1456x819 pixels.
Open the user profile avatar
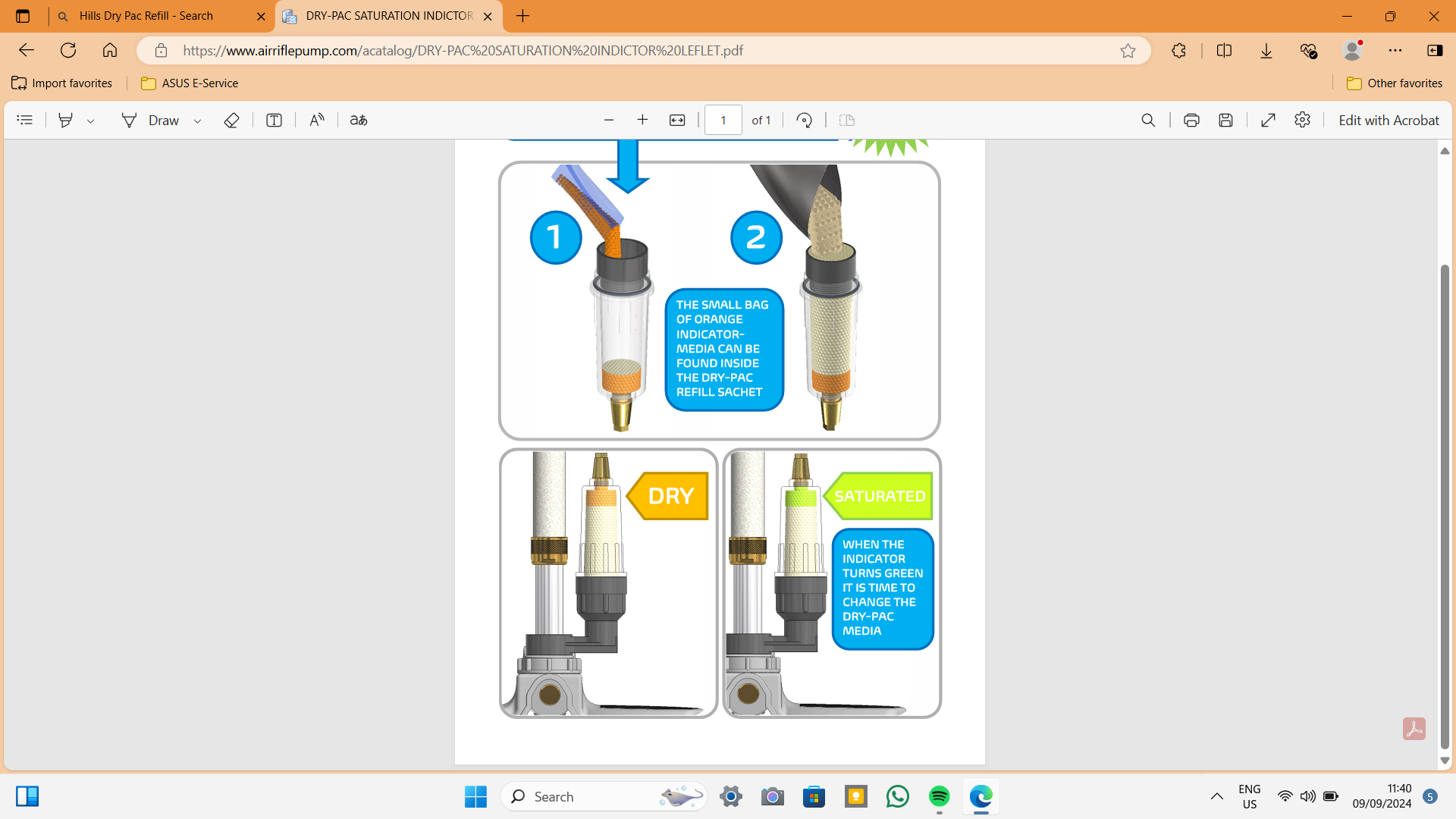[1352, 51]
